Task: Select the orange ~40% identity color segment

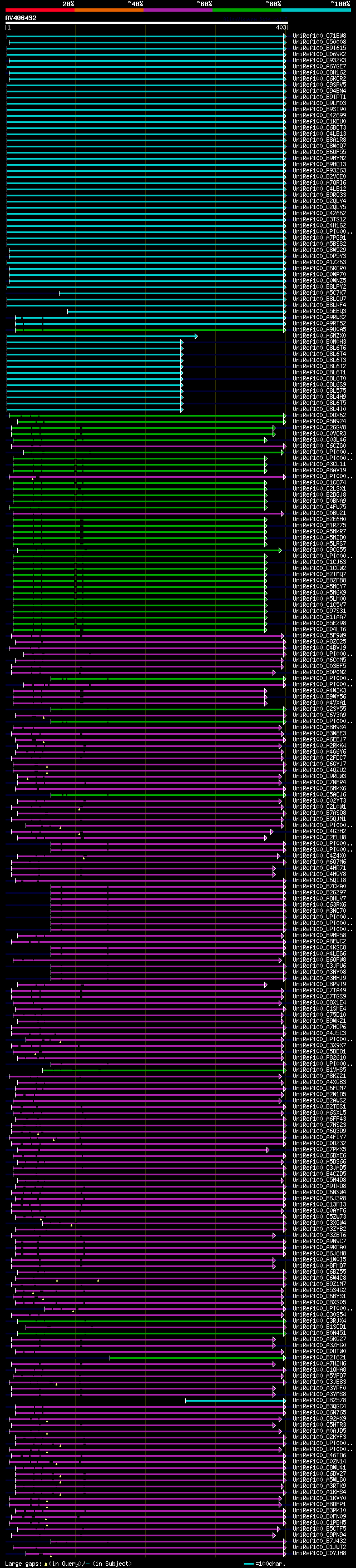Action: tap(109, 10)
